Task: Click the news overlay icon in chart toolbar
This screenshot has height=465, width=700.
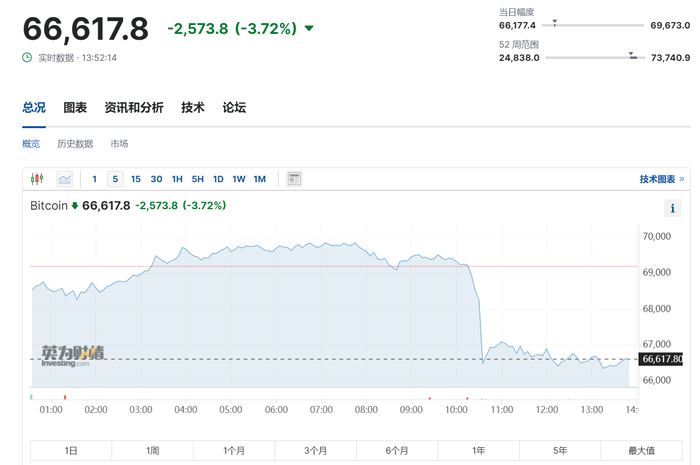Action: 294,179
